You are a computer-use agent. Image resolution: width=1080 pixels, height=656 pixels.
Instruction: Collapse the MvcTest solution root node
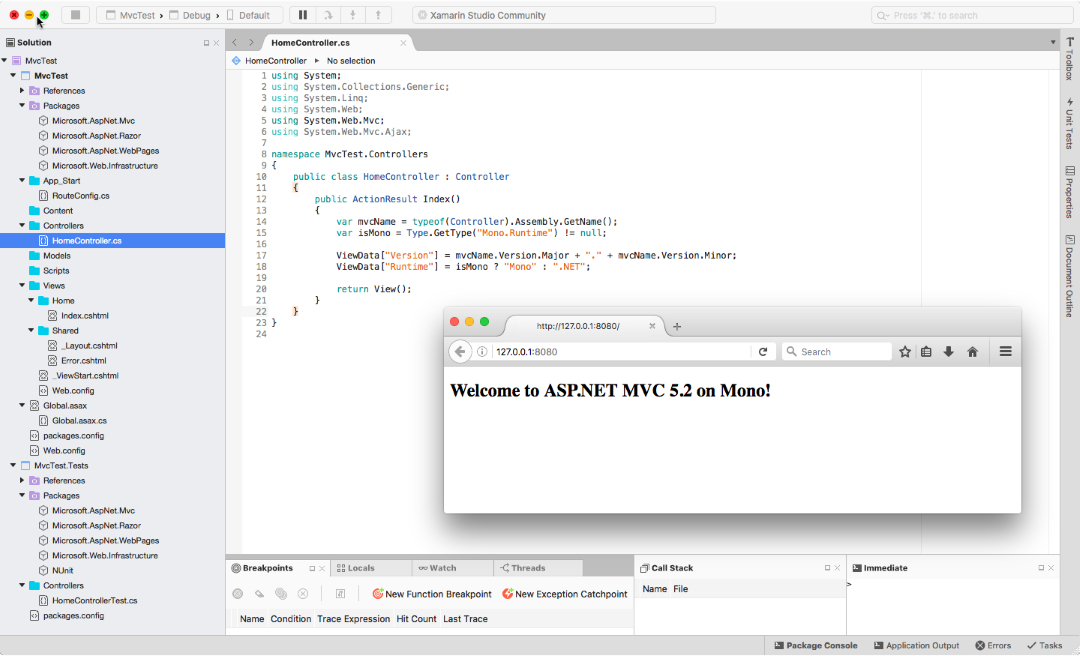pos(5,61)
